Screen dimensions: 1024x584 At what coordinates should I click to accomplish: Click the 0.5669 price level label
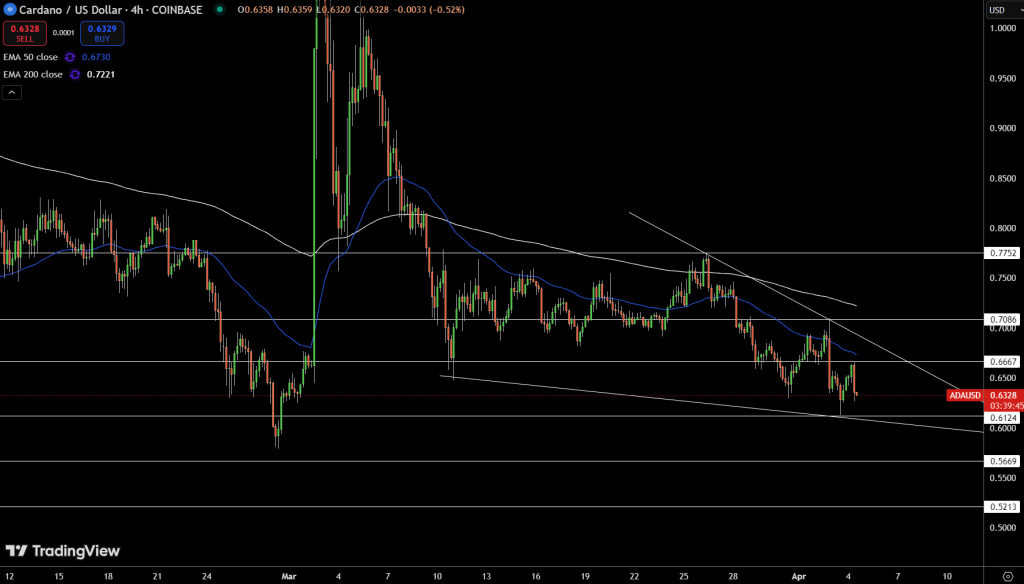point(1002,461)
